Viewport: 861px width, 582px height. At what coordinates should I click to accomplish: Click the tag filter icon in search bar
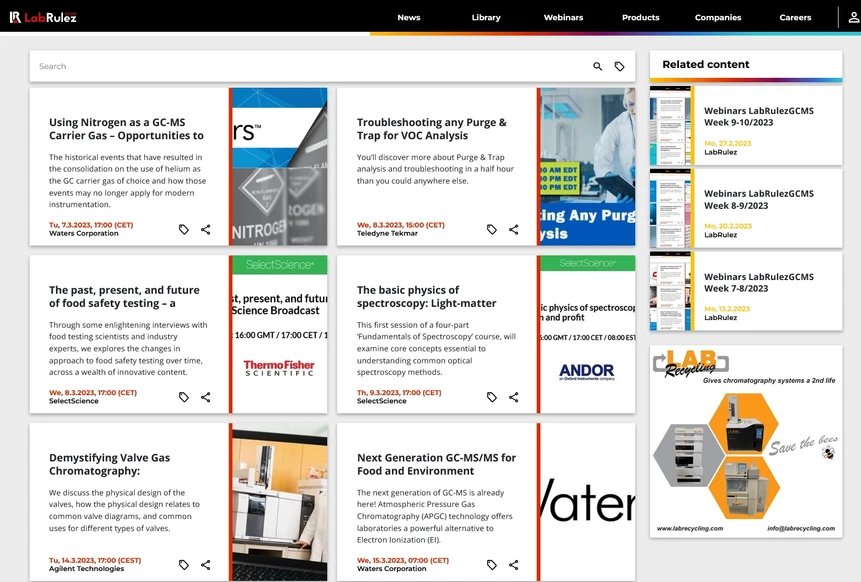pyautogui.click(x=619, y=66)
